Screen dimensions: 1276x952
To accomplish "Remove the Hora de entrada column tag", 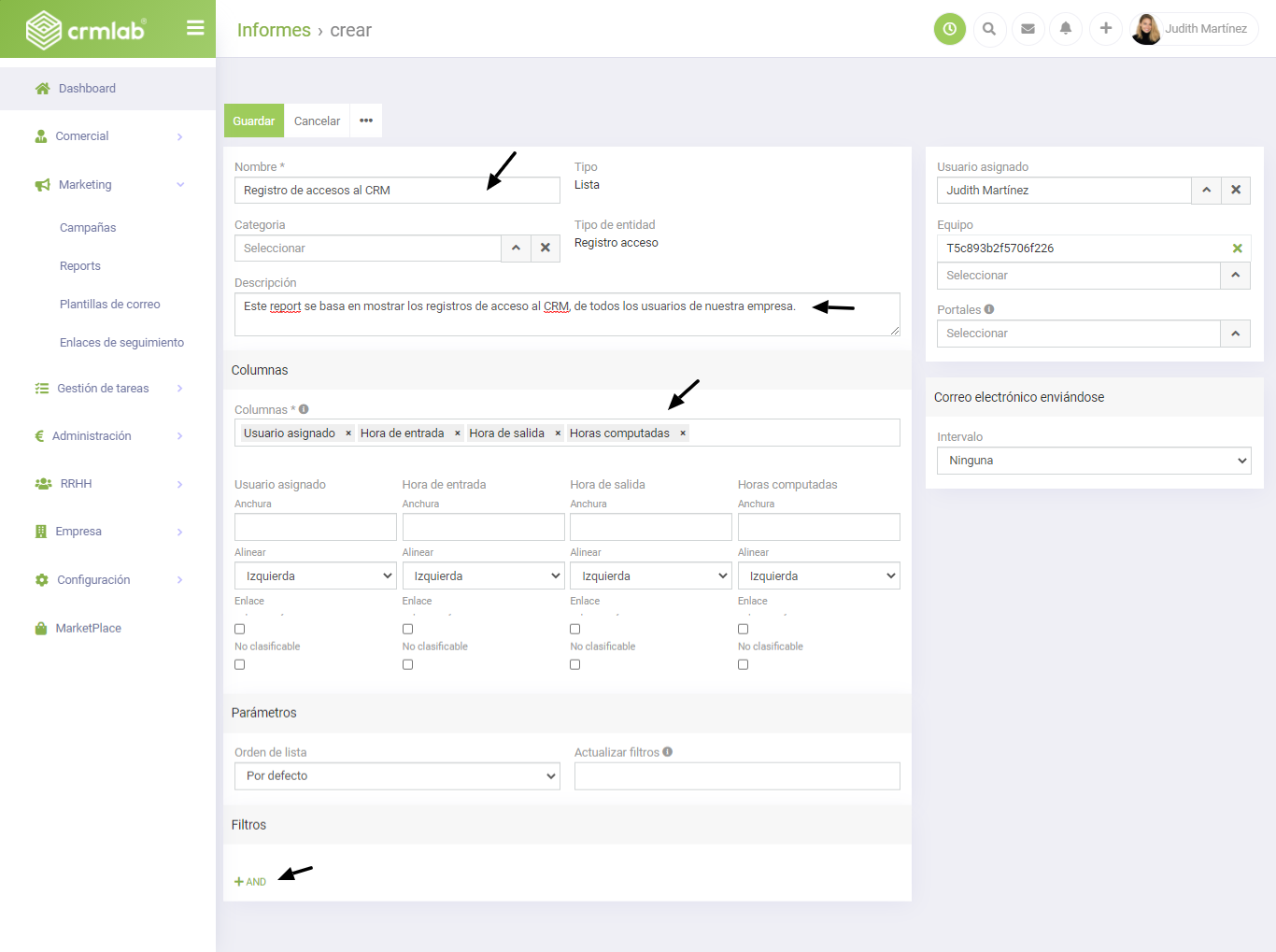I will click(x=458, y=433).
